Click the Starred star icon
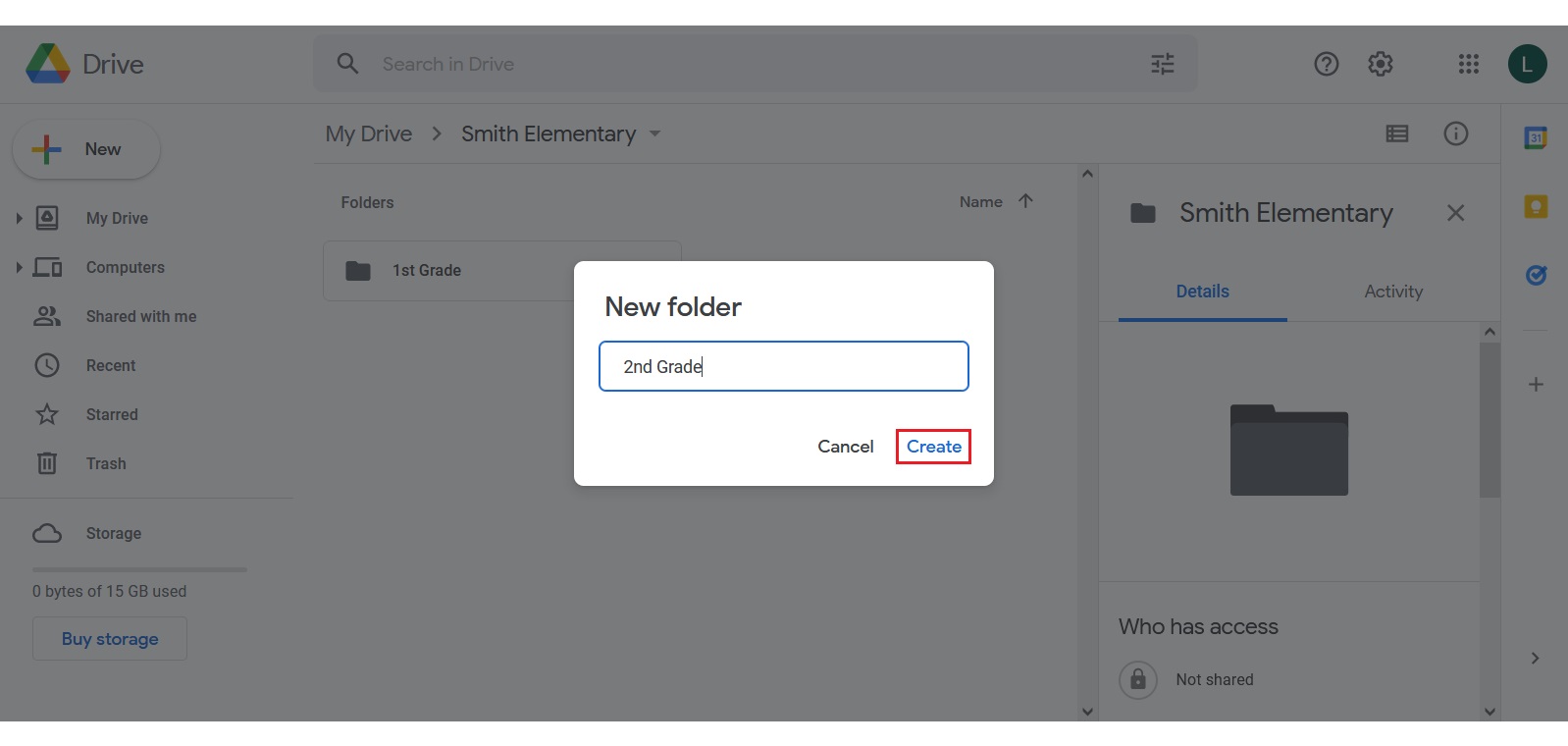1568x746 pixels. pos(47,414)
